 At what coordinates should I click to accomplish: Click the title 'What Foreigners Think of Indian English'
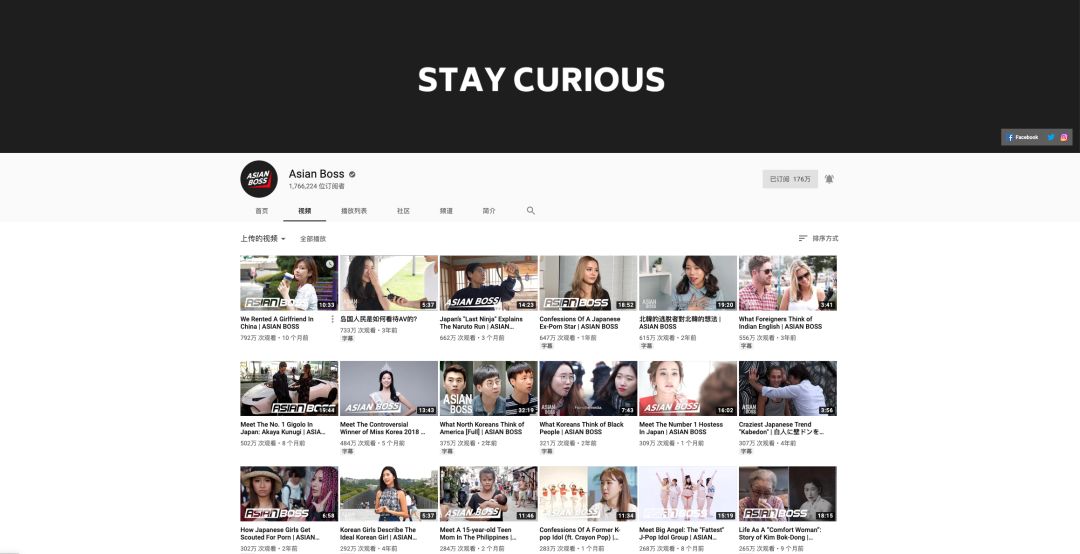[x=780, y=322]
